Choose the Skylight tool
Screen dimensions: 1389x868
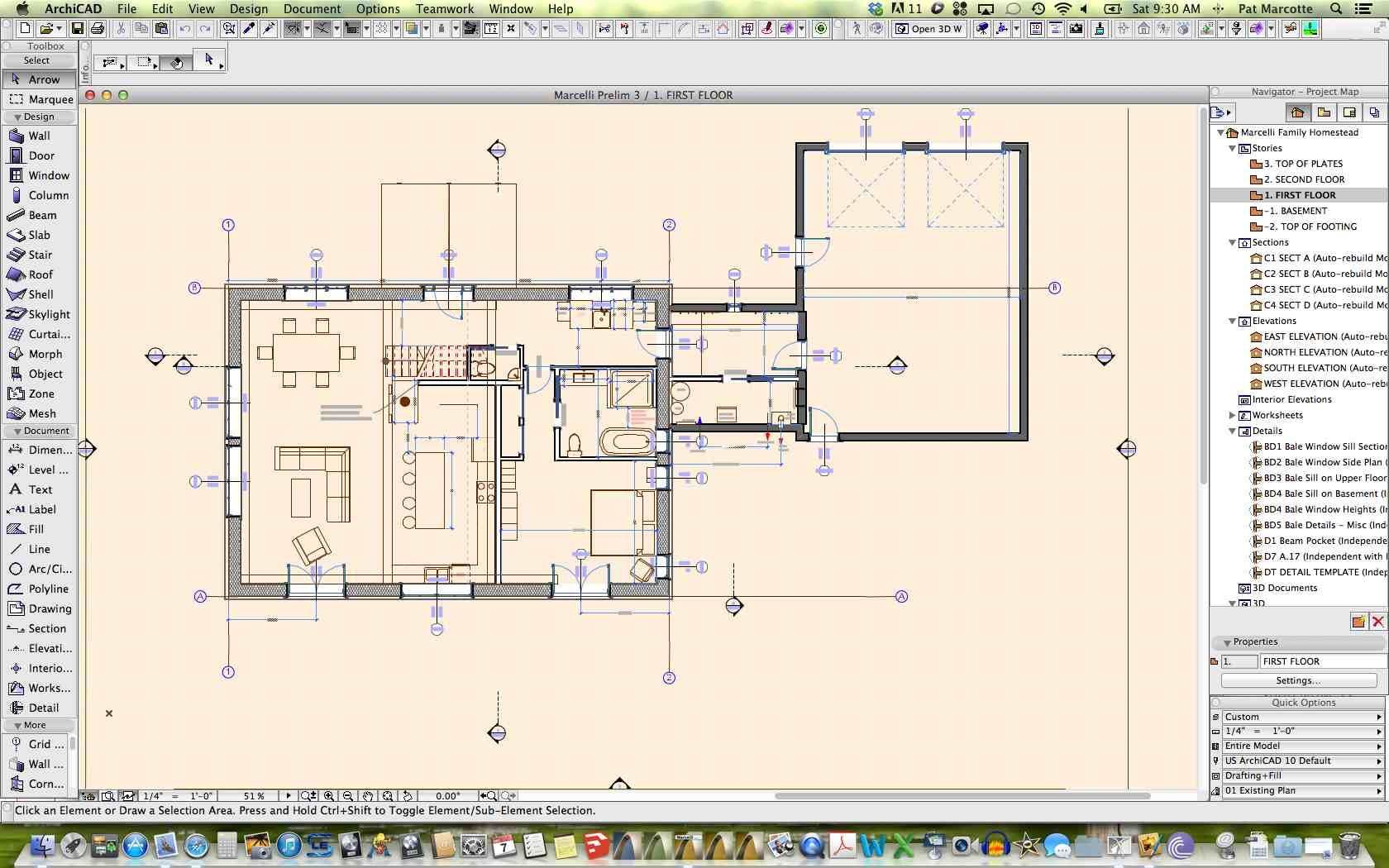(48, 314)
